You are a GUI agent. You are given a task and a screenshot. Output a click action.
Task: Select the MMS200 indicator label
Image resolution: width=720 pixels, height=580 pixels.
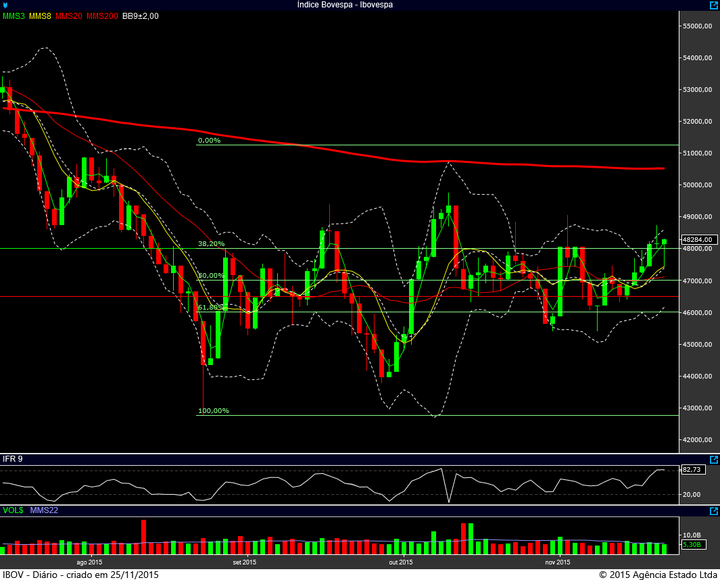pos(102,16)
